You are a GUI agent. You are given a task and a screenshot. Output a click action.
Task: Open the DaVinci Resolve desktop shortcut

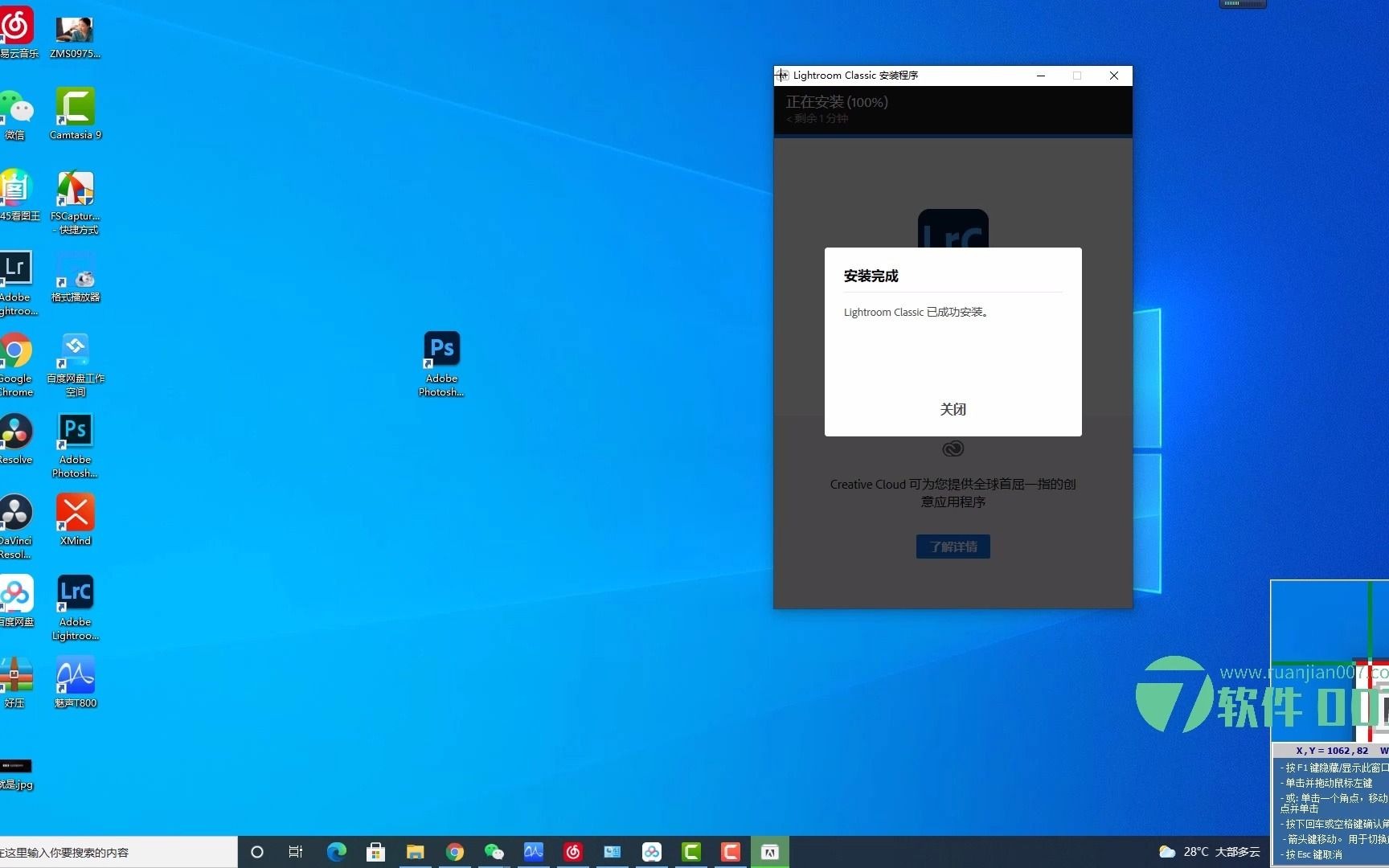(16, 527)
